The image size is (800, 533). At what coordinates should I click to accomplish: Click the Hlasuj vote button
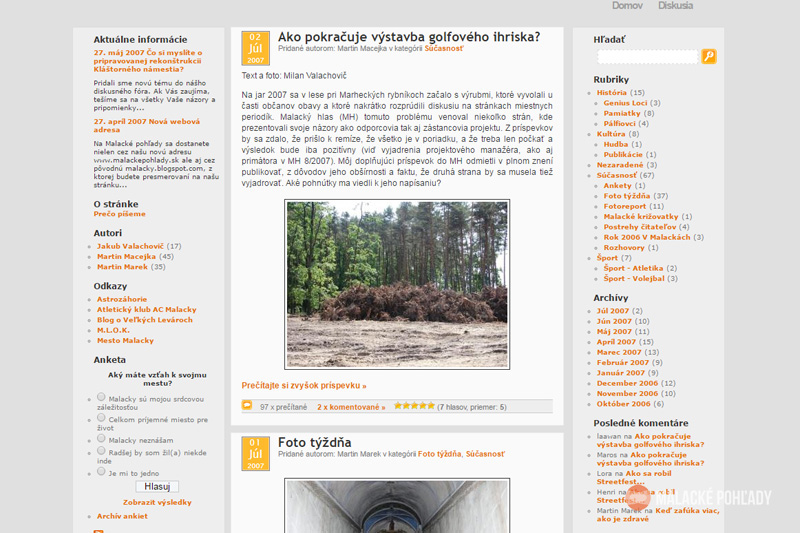coord(157,487)
